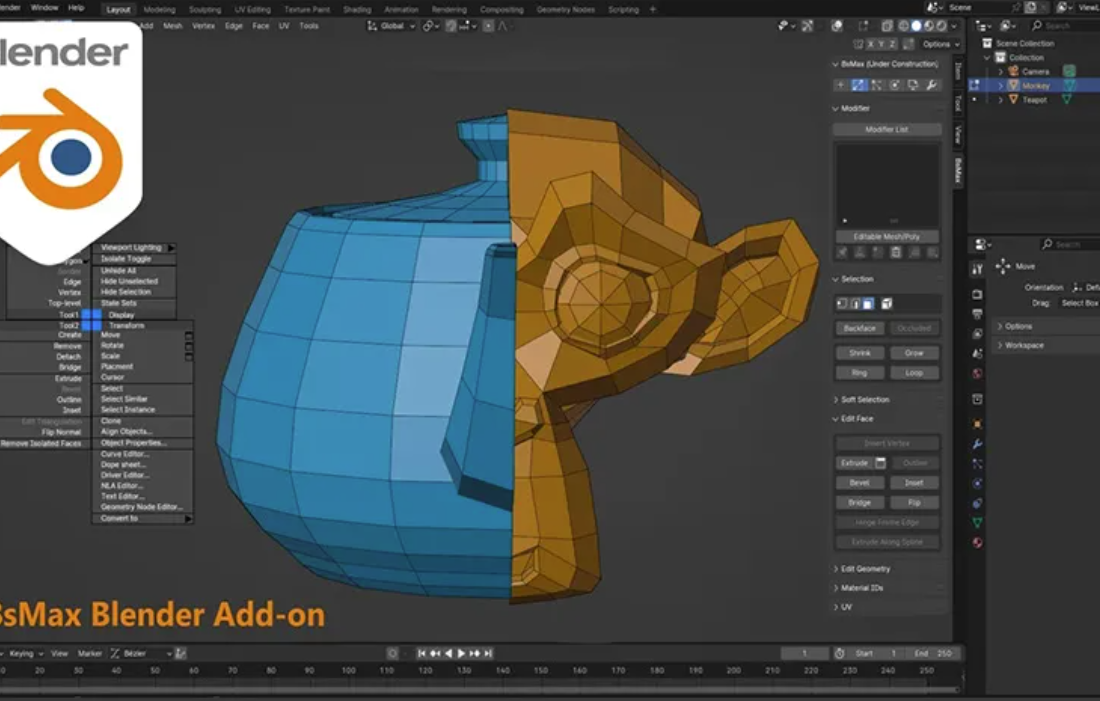
Task: Collapse the Edit Face section
Action: [836, 419]
